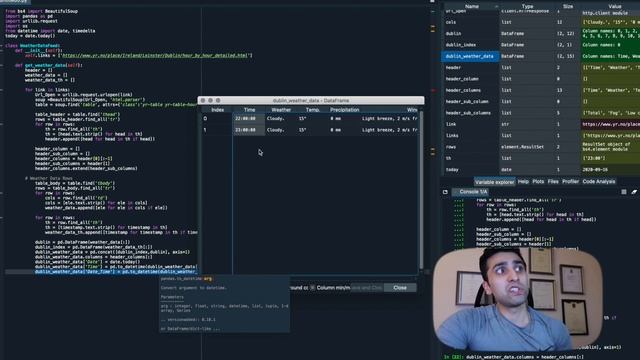Viewport: 640px width, 360px height.
Task: Click the class WeatherDataFeed line in editor
Action: pos(33,46)
